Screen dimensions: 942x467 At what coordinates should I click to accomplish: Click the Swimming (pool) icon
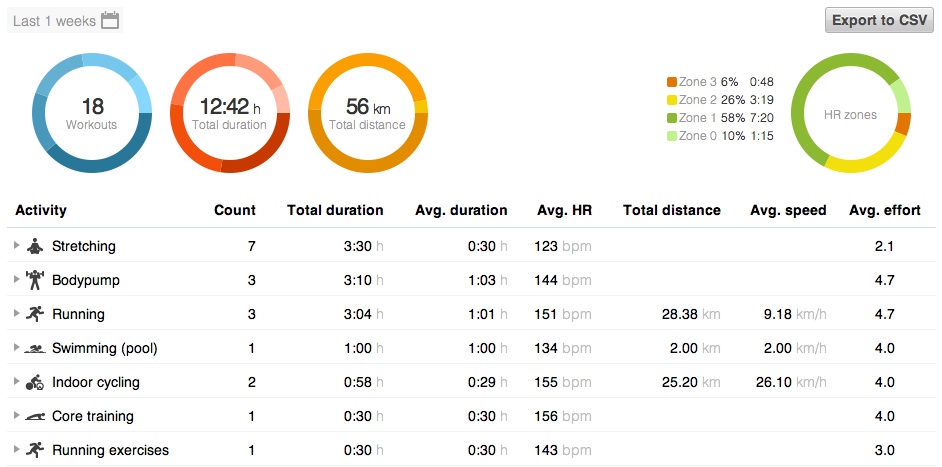click(x=35, y=349)
